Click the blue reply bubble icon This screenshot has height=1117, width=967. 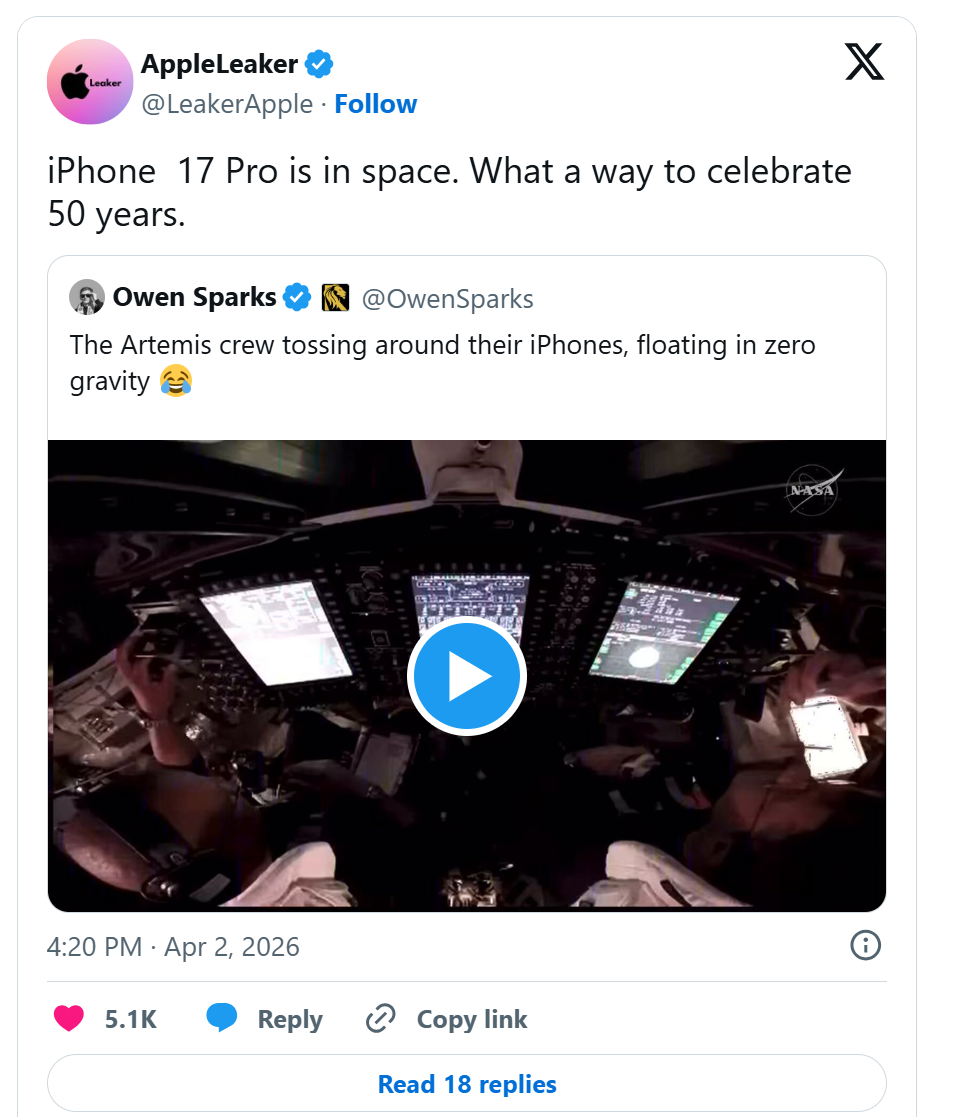[x=222, y=1019]
